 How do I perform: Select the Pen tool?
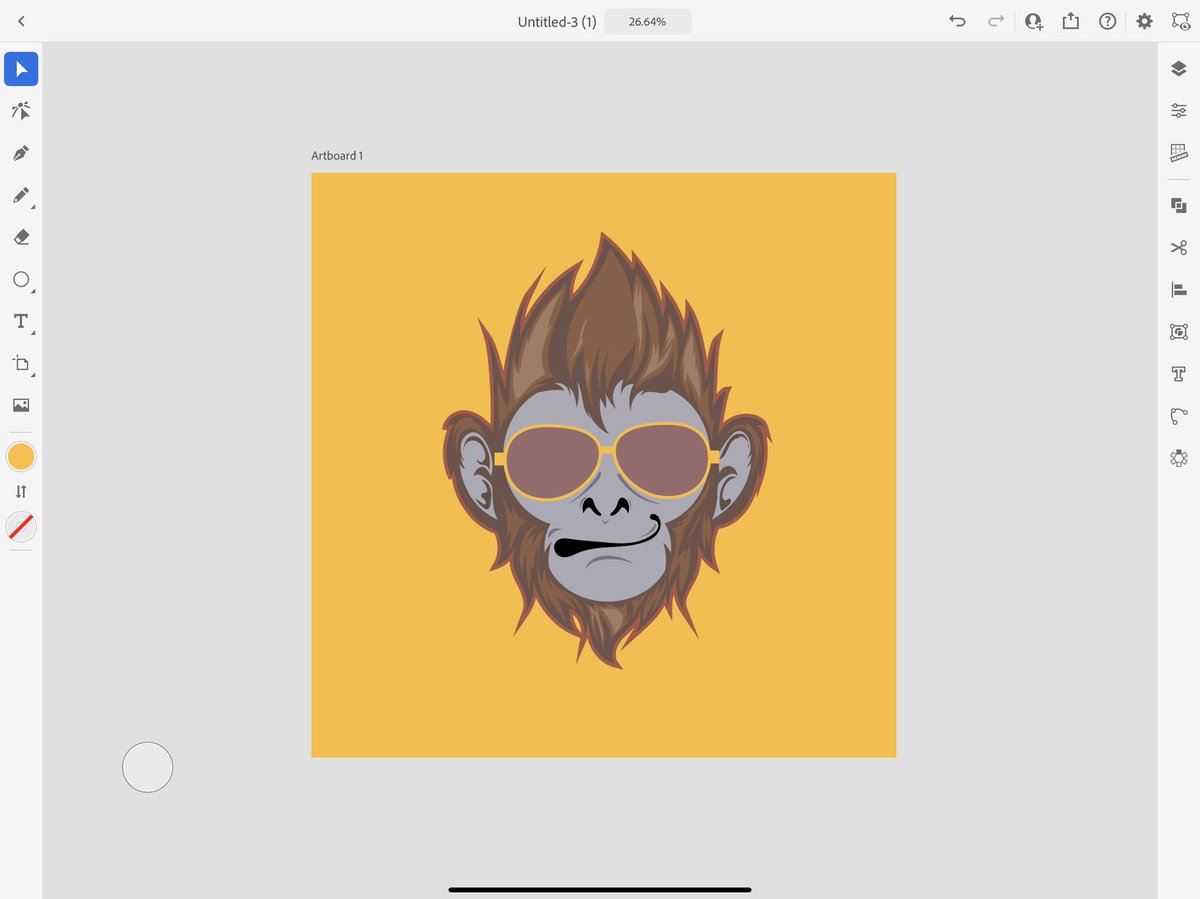21,153
